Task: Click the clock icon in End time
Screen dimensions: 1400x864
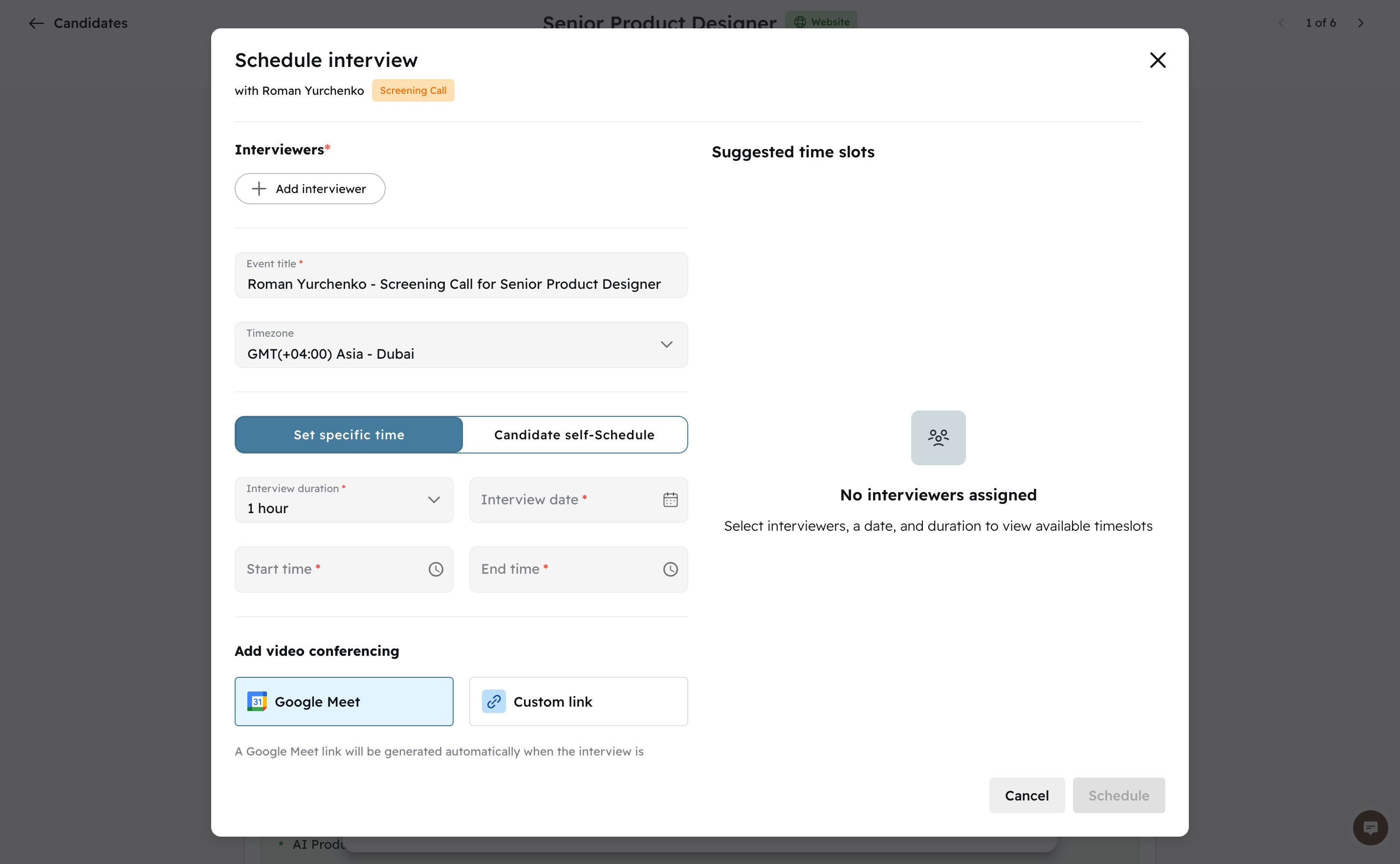Action: click(670, 569)
